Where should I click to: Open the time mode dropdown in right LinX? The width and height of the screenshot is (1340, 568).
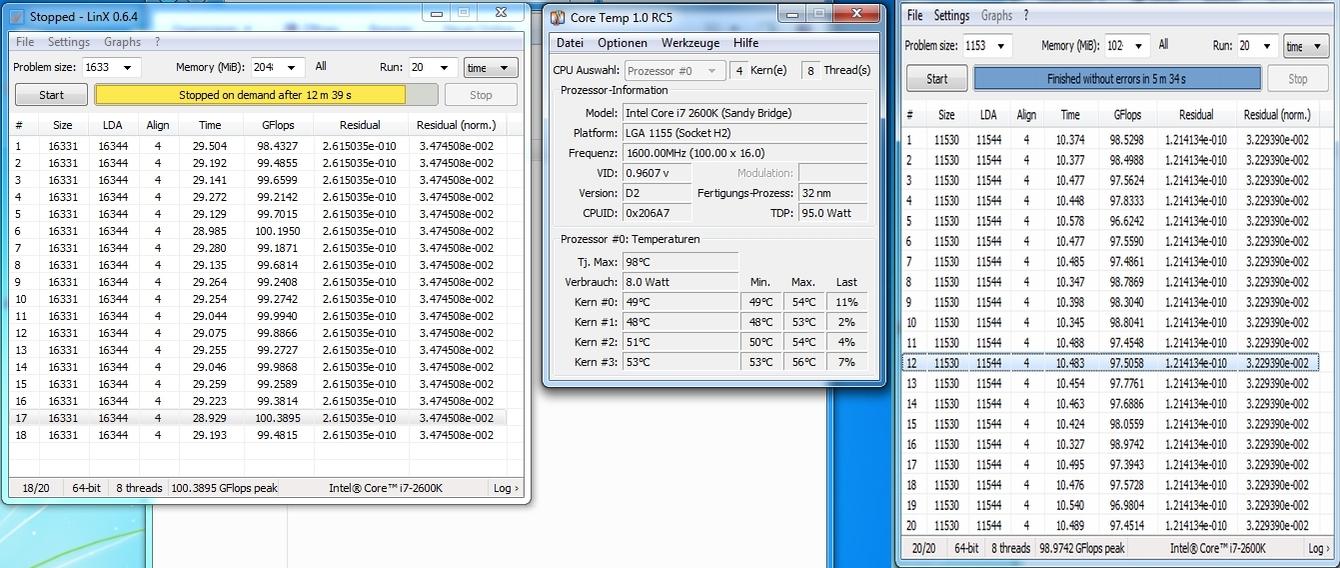(1306, 46)
